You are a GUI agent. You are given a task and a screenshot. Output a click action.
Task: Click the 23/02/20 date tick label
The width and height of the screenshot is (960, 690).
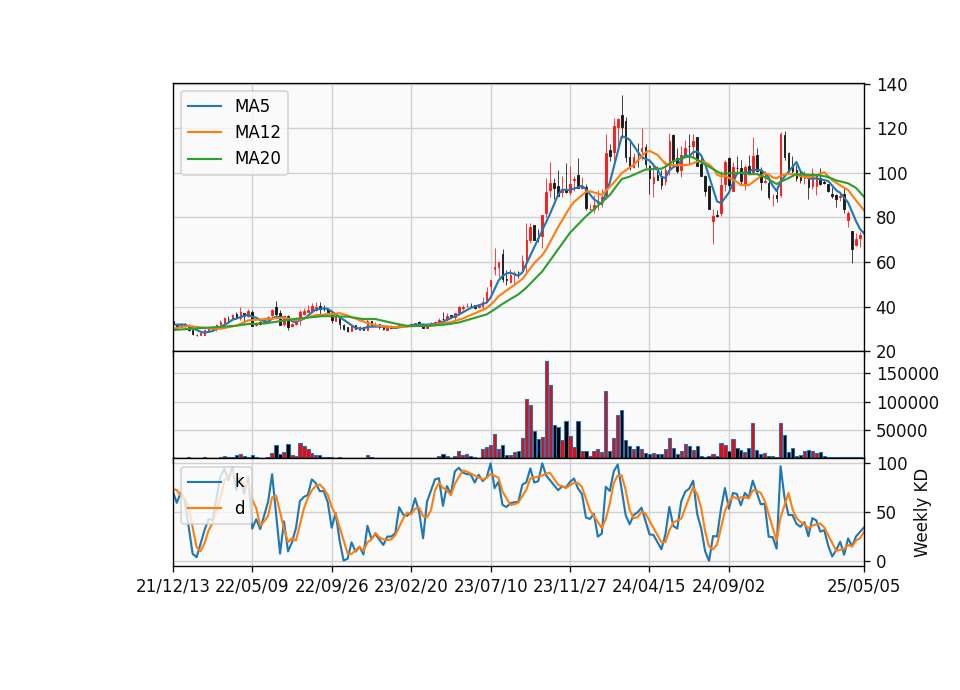(411, 586)
